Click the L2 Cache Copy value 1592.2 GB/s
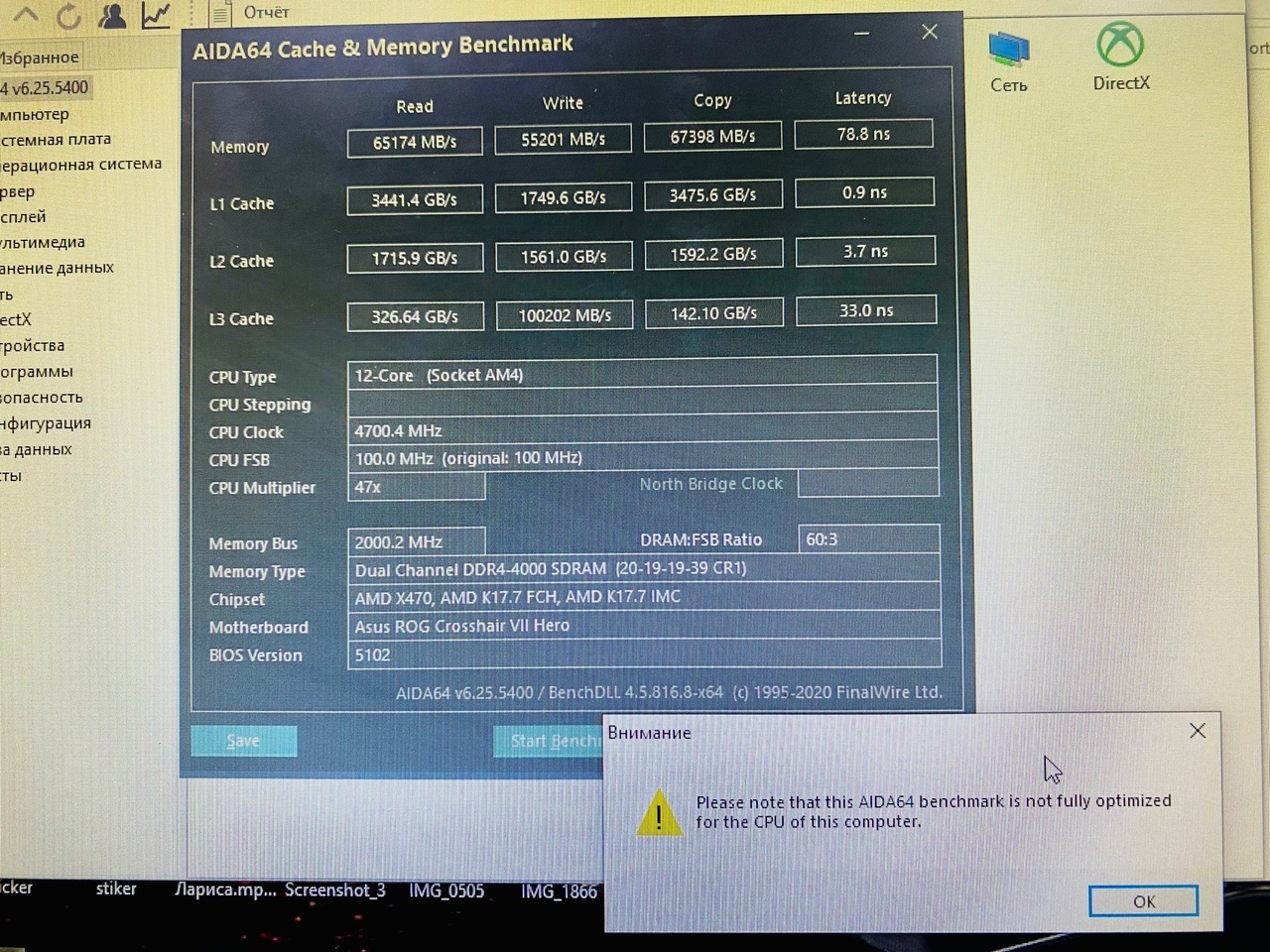Screen dimensions: 1270x952 coord(713,254)
